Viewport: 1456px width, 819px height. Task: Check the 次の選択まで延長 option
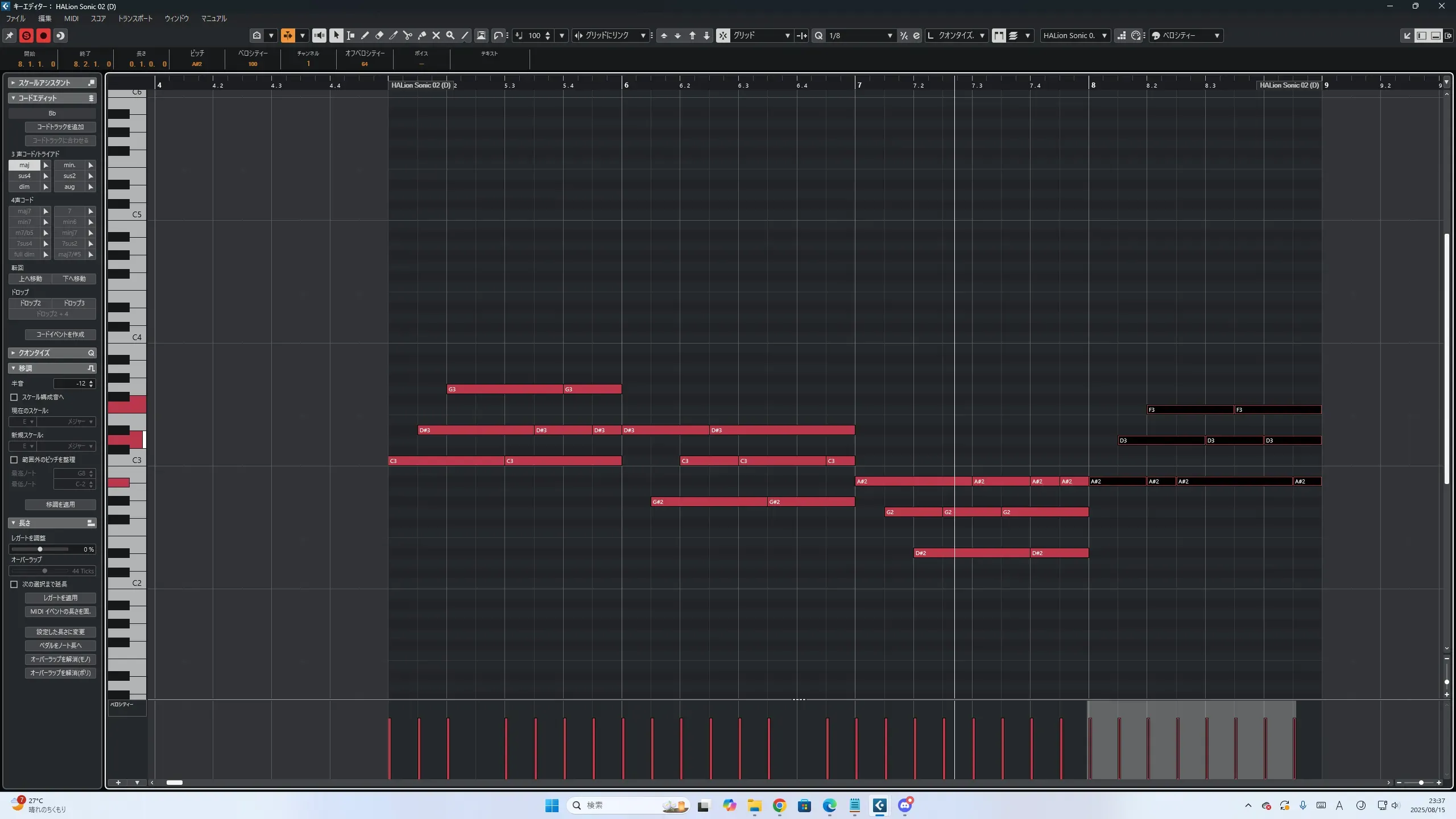[14, 584]
